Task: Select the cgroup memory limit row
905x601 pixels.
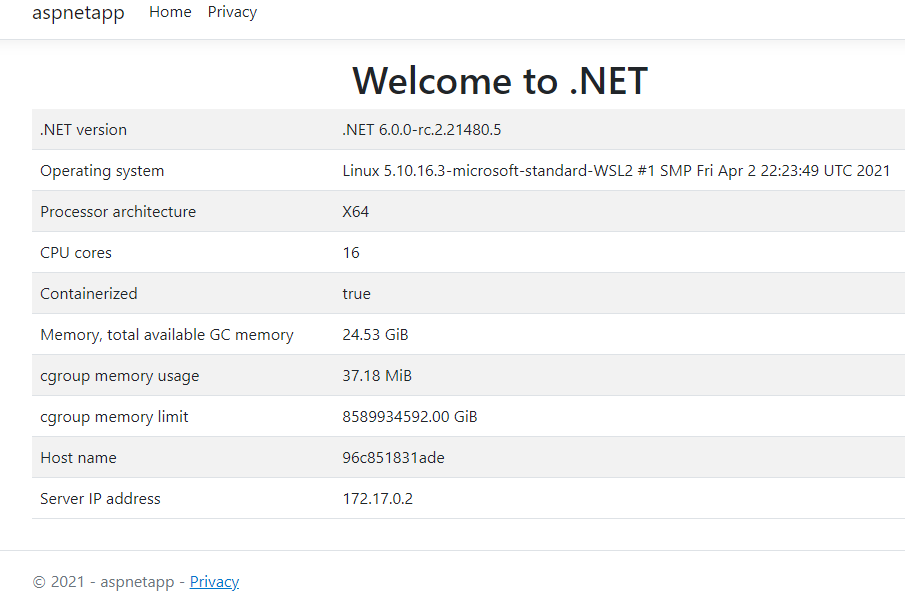Action: tap(114, 416)
